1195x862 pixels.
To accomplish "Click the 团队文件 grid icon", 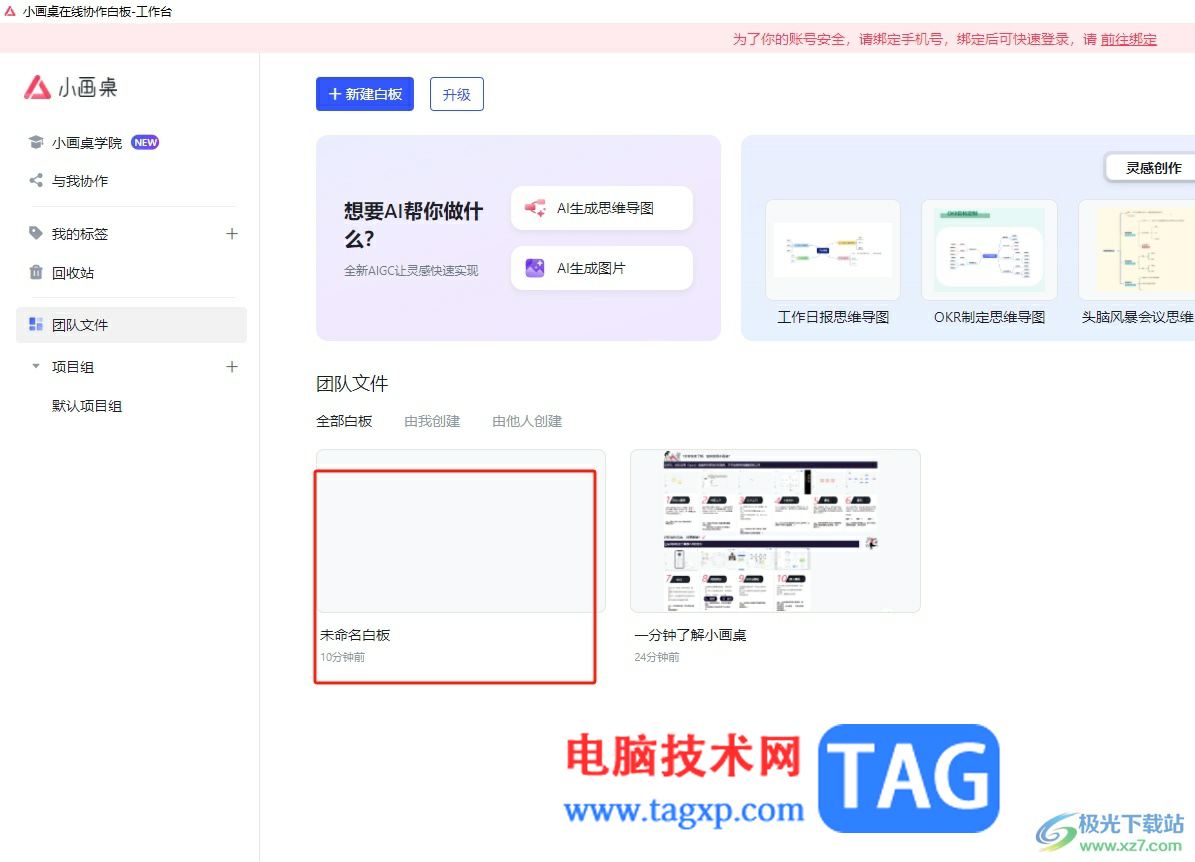I will pos(36,325).
